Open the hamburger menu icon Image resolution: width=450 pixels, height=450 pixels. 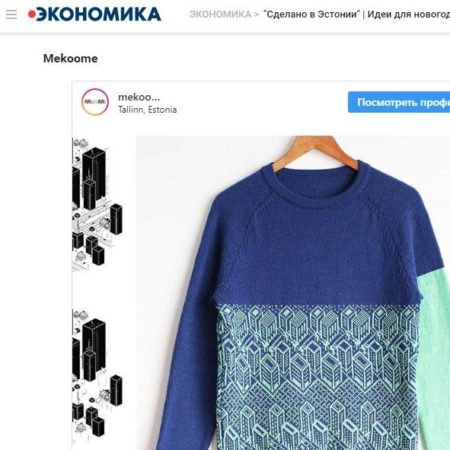11,15
